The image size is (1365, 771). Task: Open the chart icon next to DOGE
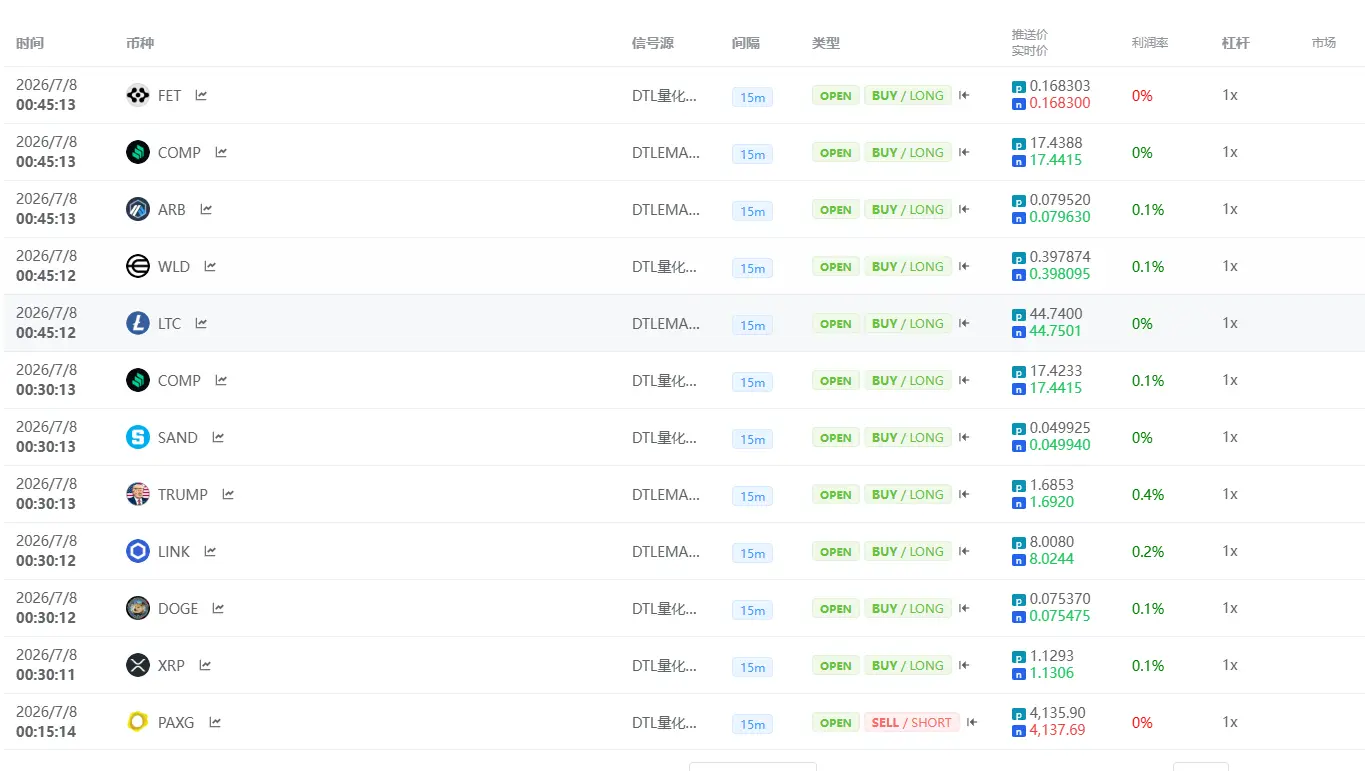coord(218,608)
